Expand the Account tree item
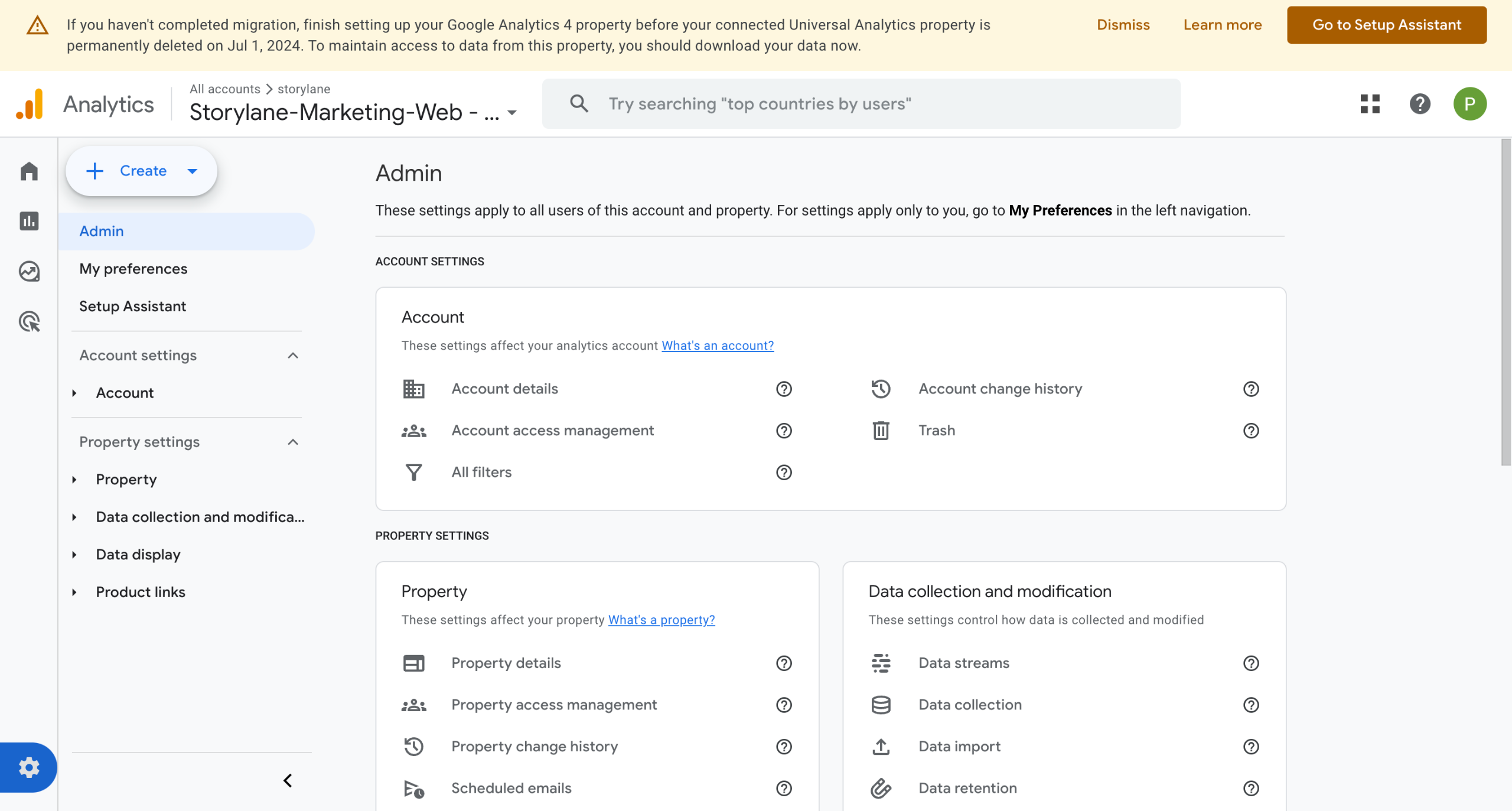Image resolution: width=1512 pixels, height=811 pixels. (74, 393)
